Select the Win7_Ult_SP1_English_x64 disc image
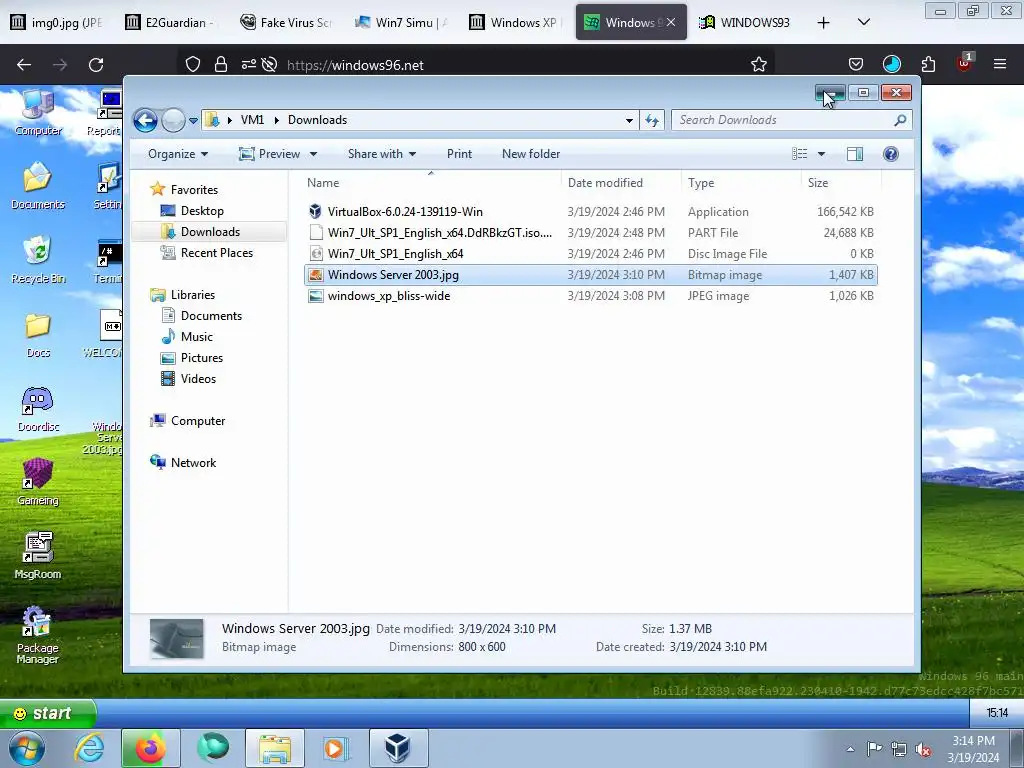 [590, 254]
